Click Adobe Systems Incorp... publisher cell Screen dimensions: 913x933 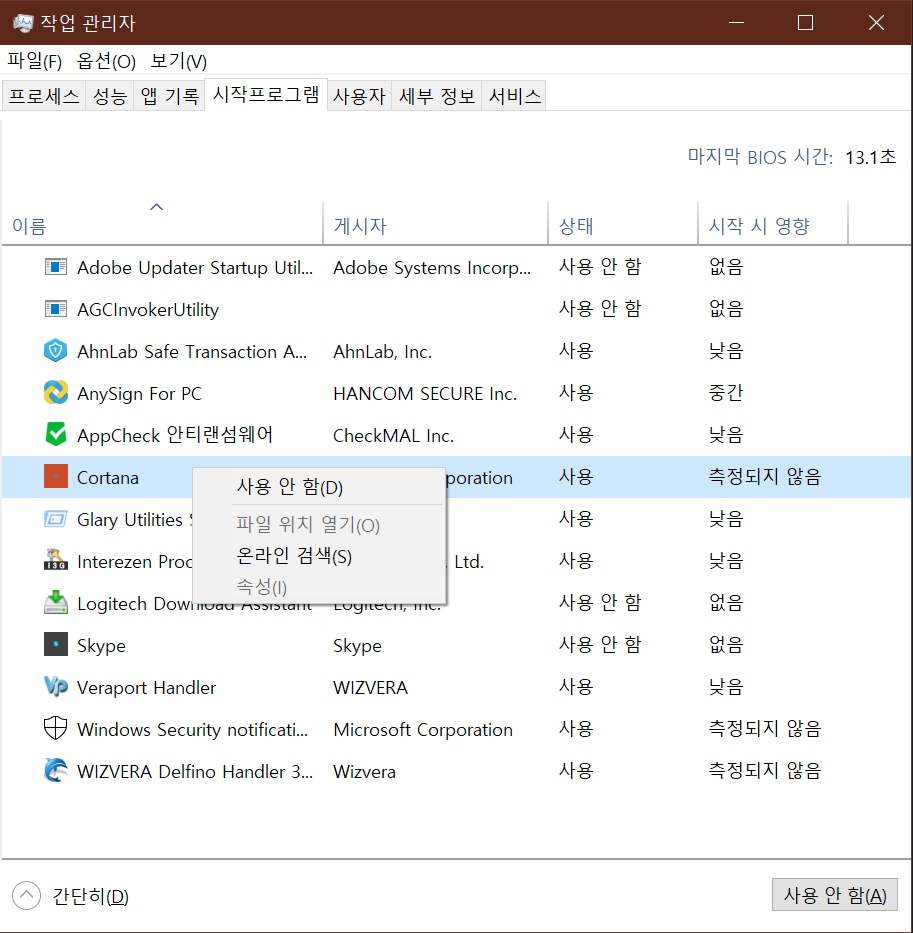click(432, 268)
